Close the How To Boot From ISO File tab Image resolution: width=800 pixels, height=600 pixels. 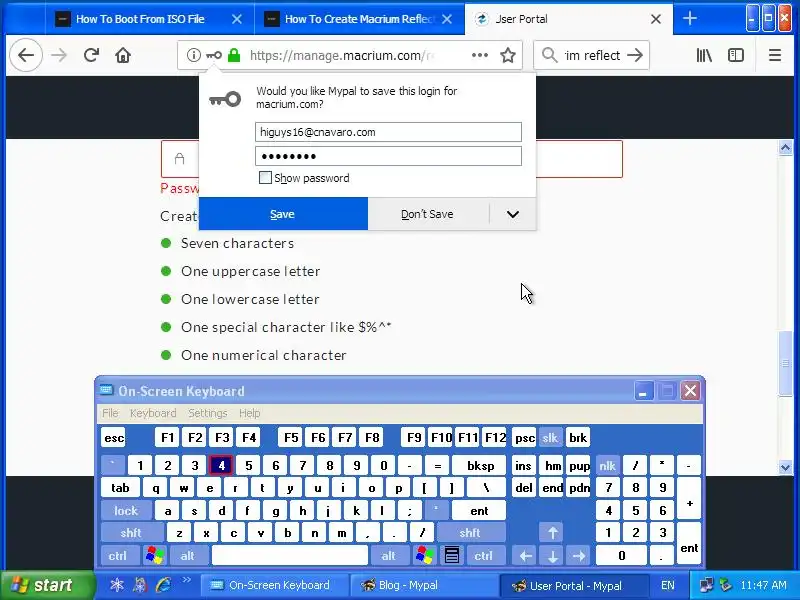[x=237, y=19]
